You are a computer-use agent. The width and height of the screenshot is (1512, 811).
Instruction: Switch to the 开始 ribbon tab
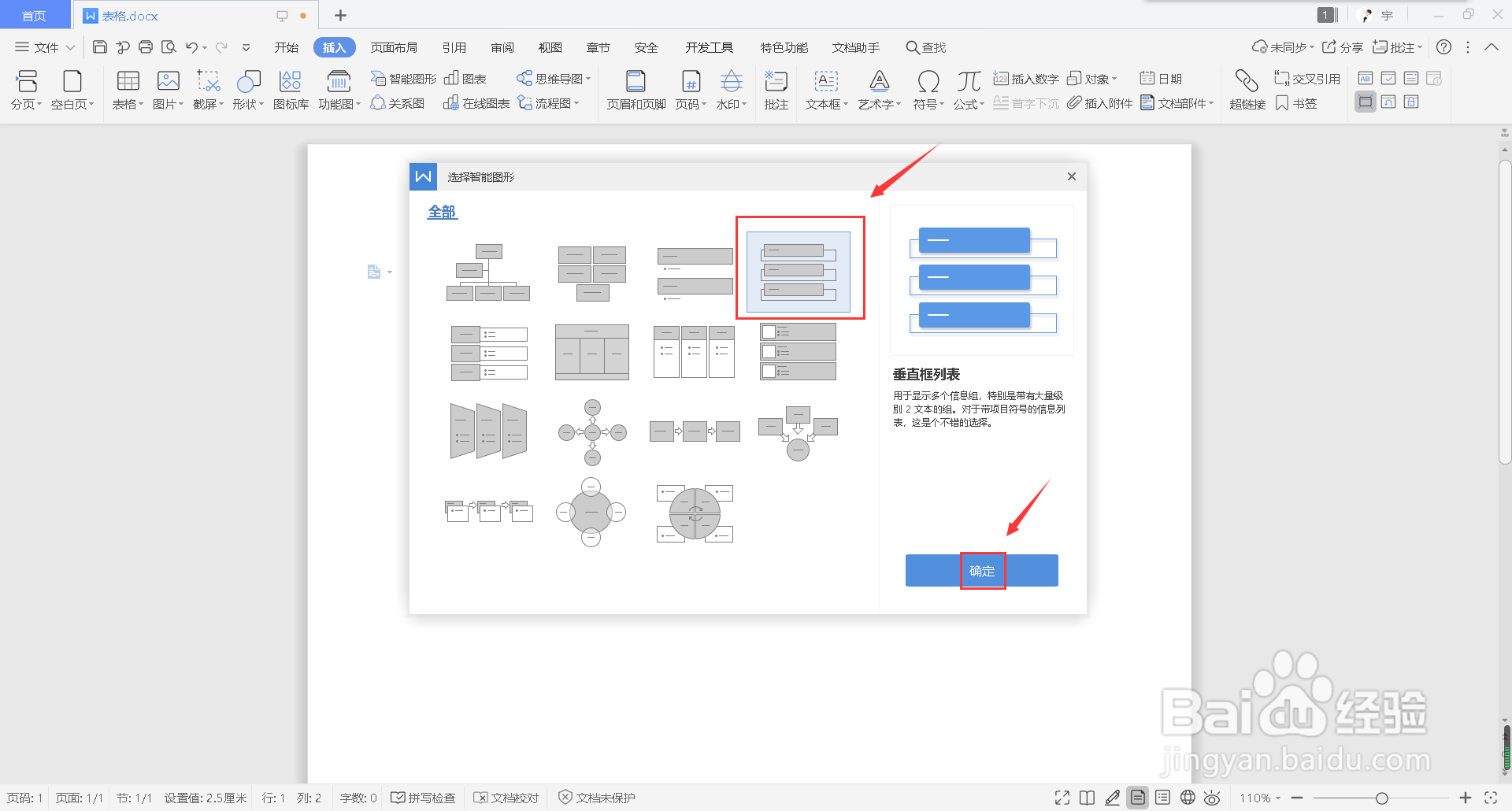[x=286, y=47]
